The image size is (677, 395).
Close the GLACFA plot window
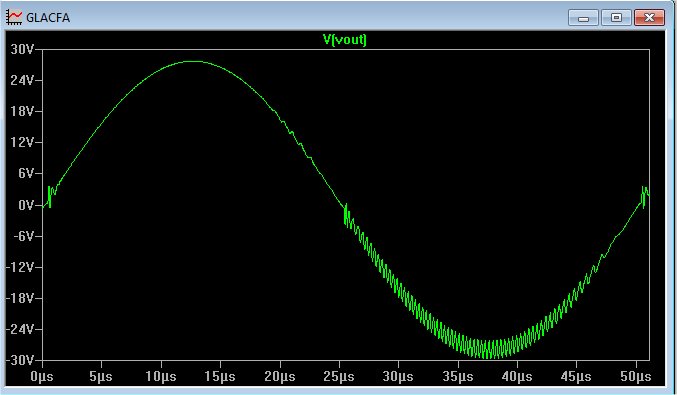click(649, 18)
